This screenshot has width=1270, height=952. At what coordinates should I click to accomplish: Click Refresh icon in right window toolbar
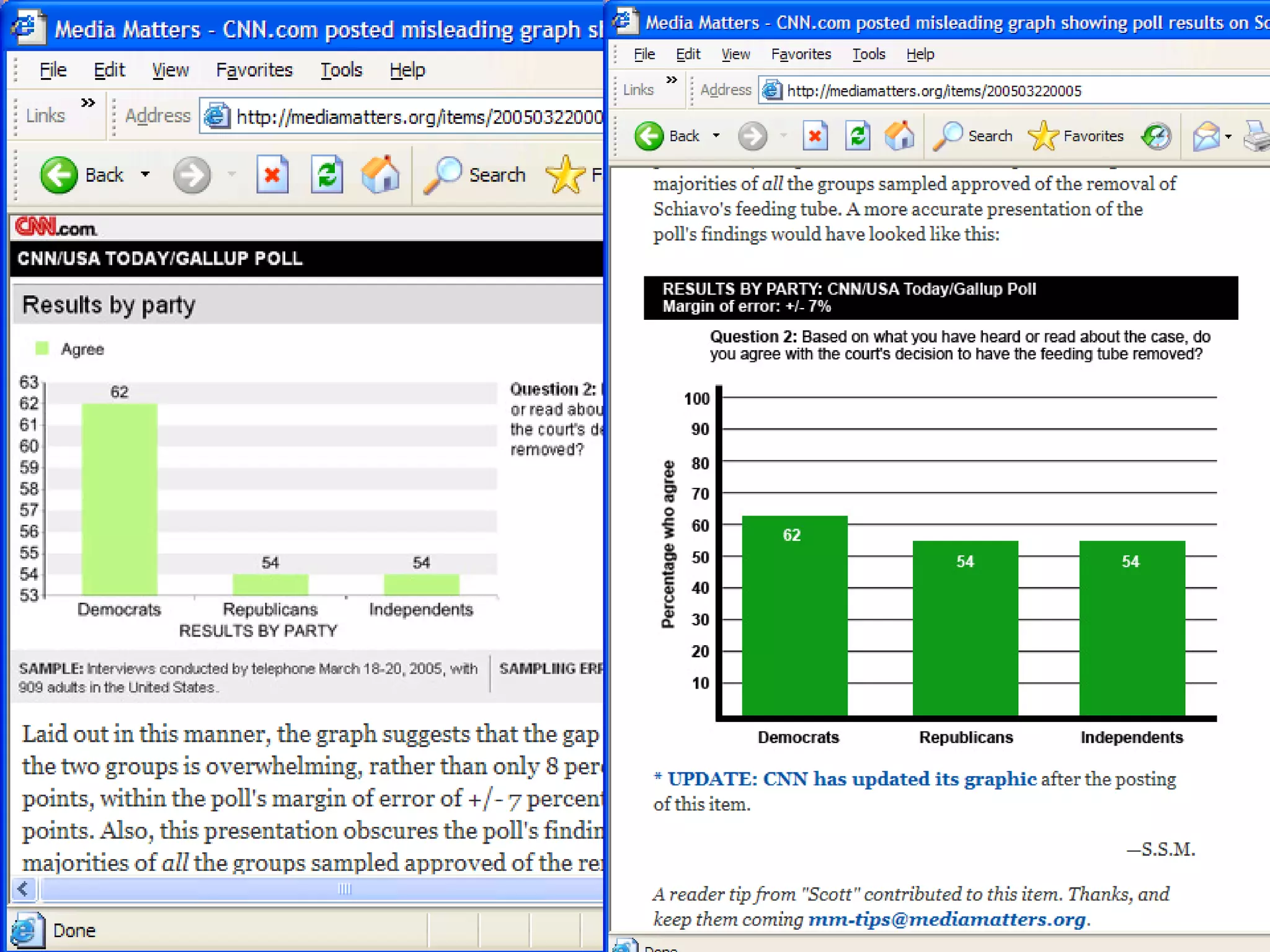(x=858, y=136)
